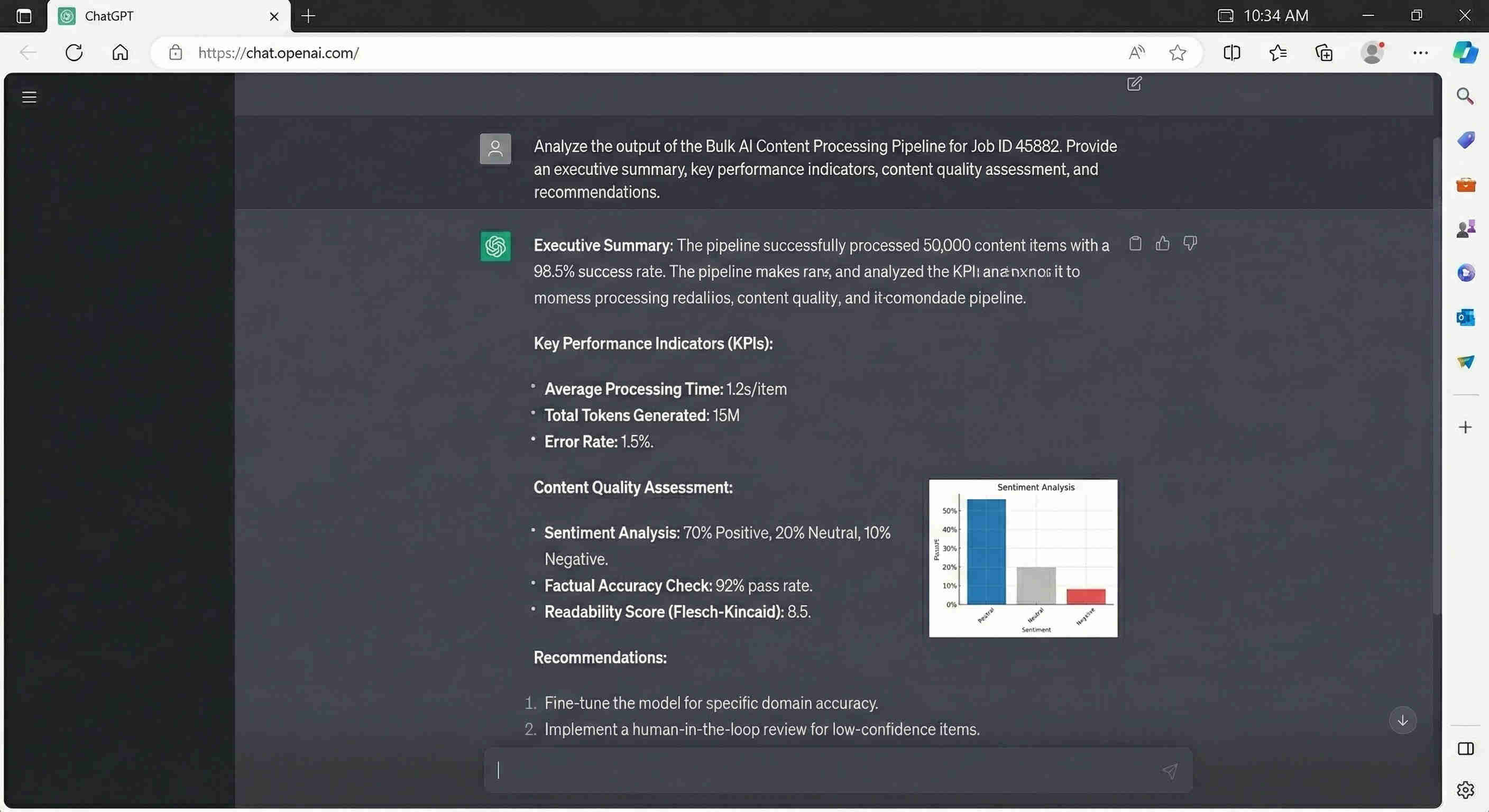Screen dimensions: 1489x812
Task: Click the Key Performance Indicators heading
Action: 653,343
